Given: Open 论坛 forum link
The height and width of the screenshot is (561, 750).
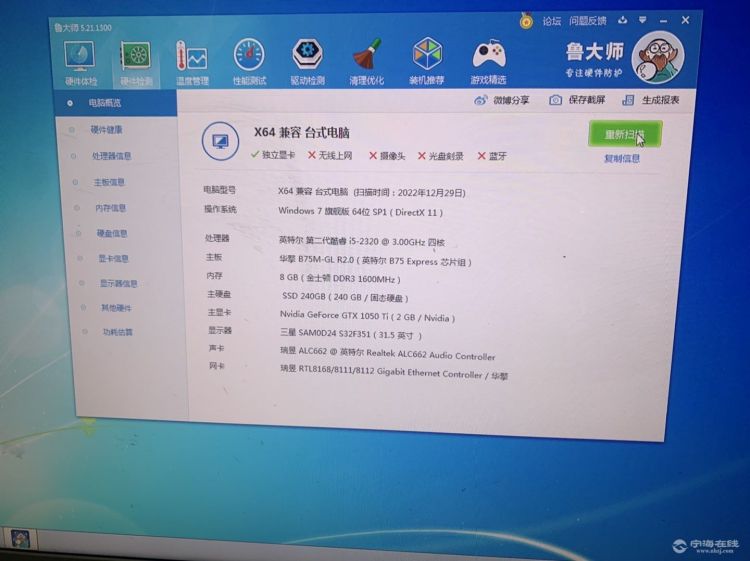Looking at the screenshot, I should [551, 21].
